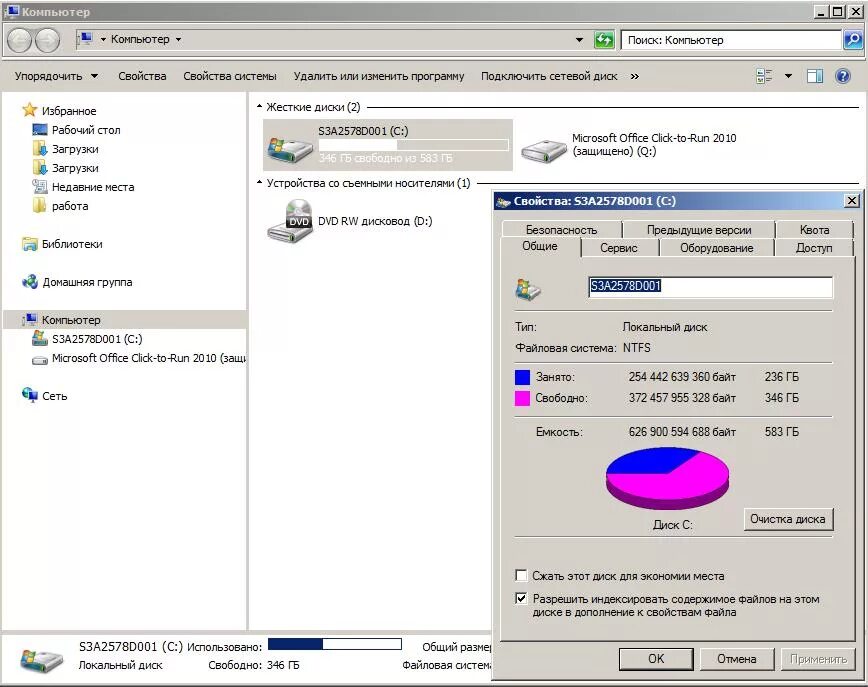Click the magenta Свободно color square

coord(523,398)
